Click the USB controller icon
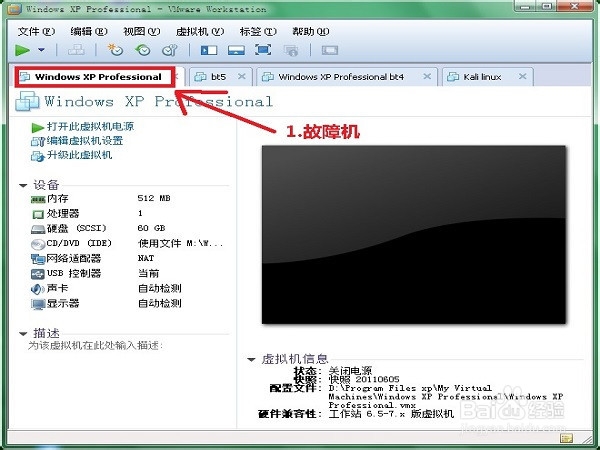The image size is (600, 450). tap(38, 274)
